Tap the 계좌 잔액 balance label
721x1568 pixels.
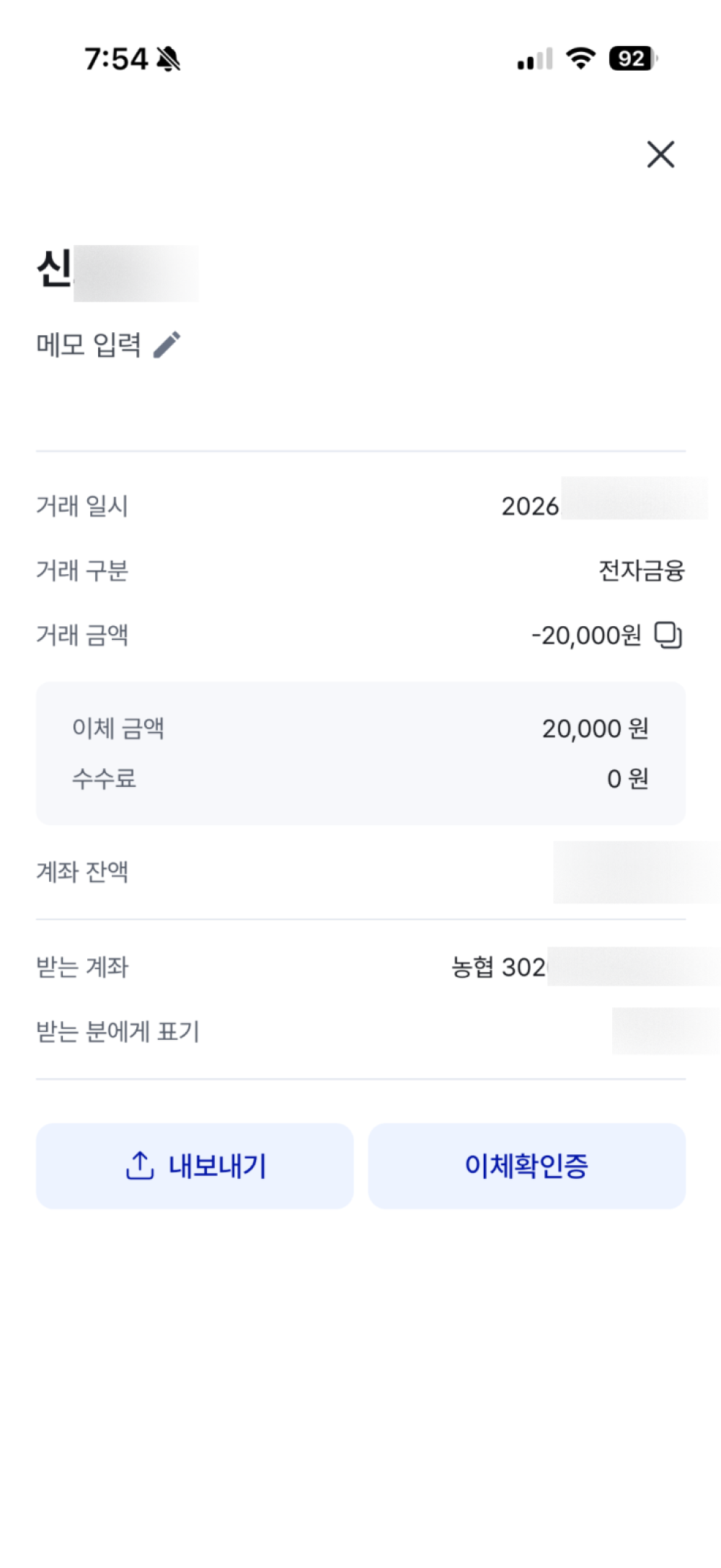pyautogui.click(x=82, y=872)
